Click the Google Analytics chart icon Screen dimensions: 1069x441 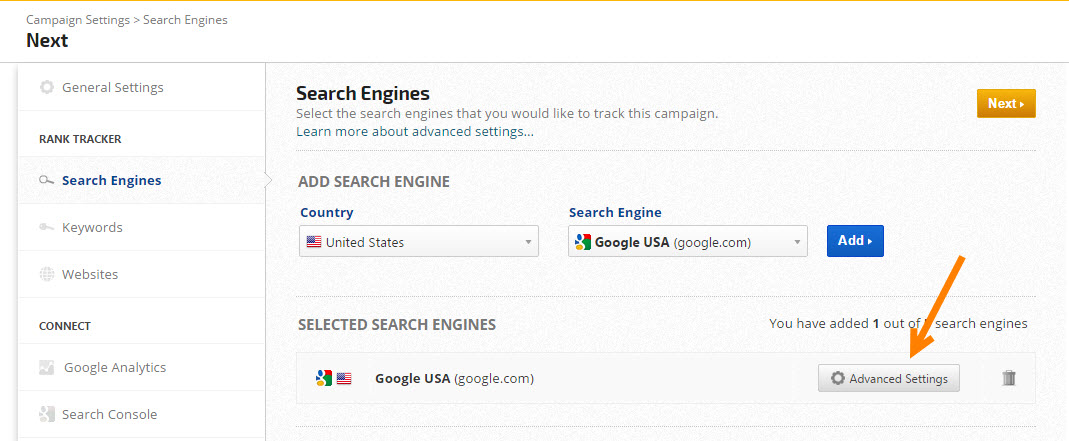pyautogui.click(x=46, y=368)
